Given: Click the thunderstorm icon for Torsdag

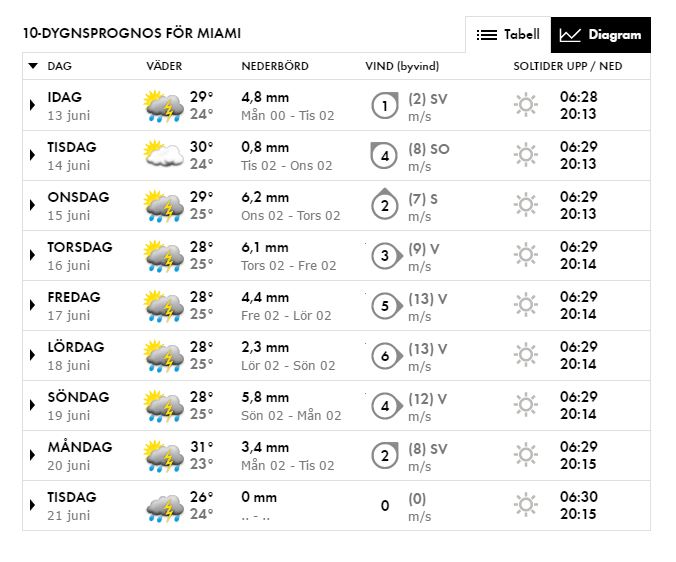Looking at the screenshot, I should (163, 255).
